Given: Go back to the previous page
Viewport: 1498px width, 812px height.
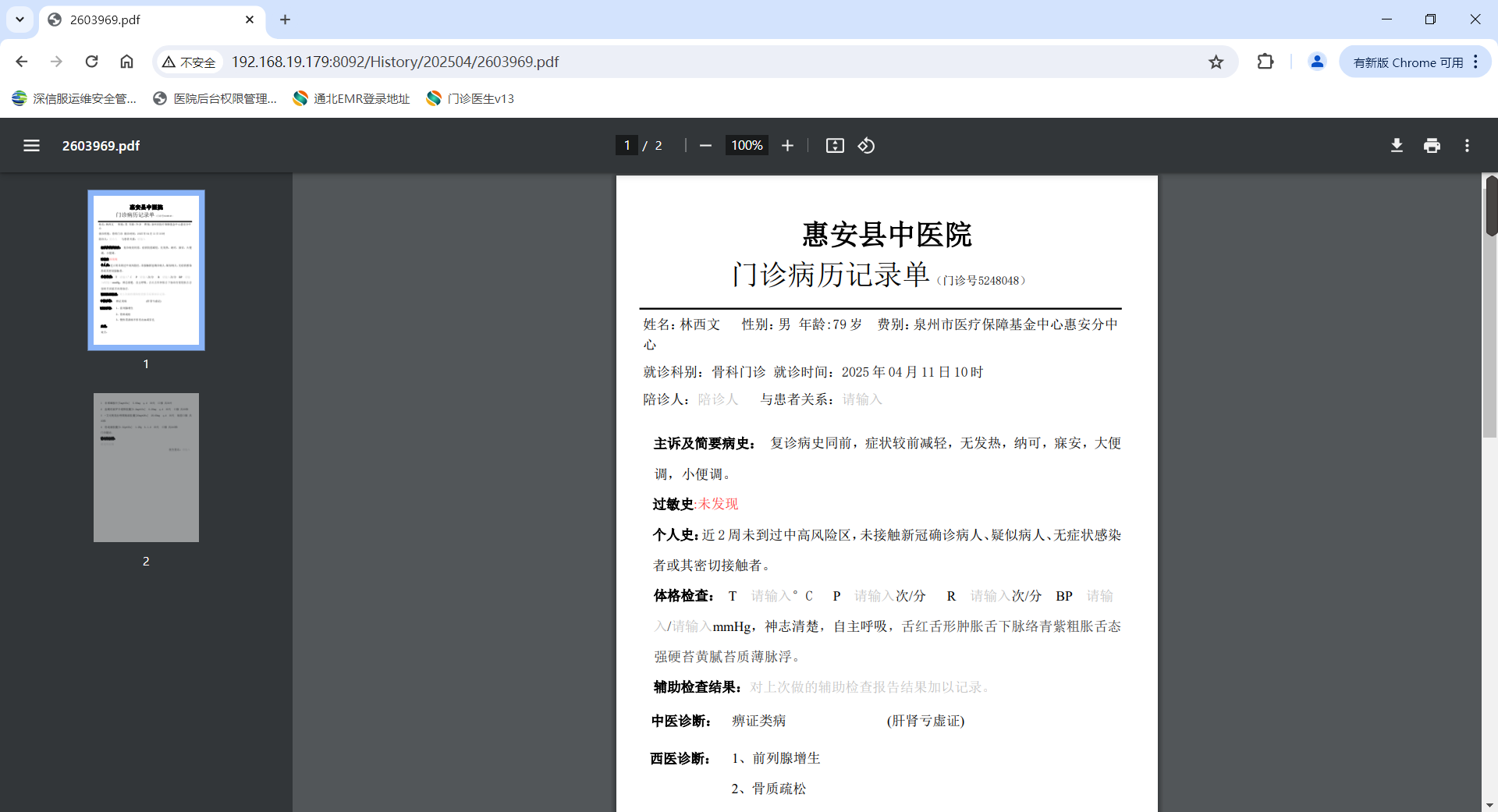Looking at the screenshot, I should (22, 62).
